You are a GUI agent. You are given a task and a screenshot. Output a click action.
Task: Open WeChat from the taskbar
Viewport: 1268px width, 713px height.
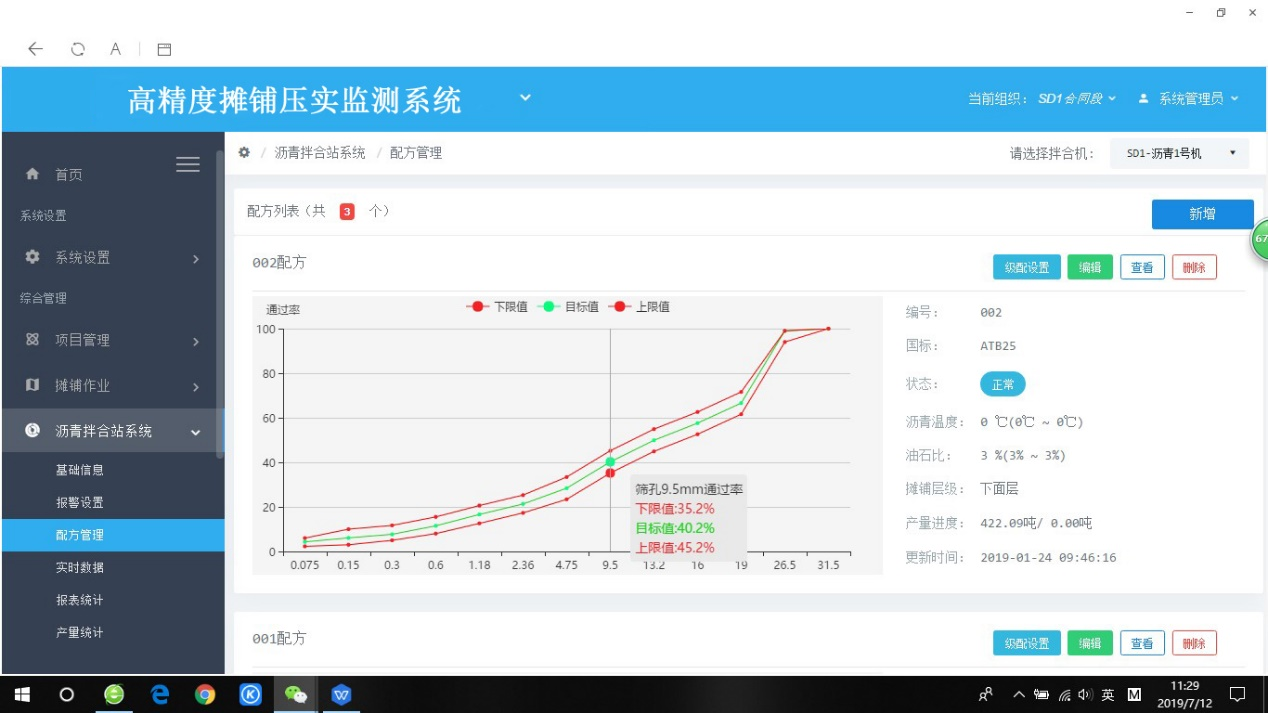[x=296, y=694]
